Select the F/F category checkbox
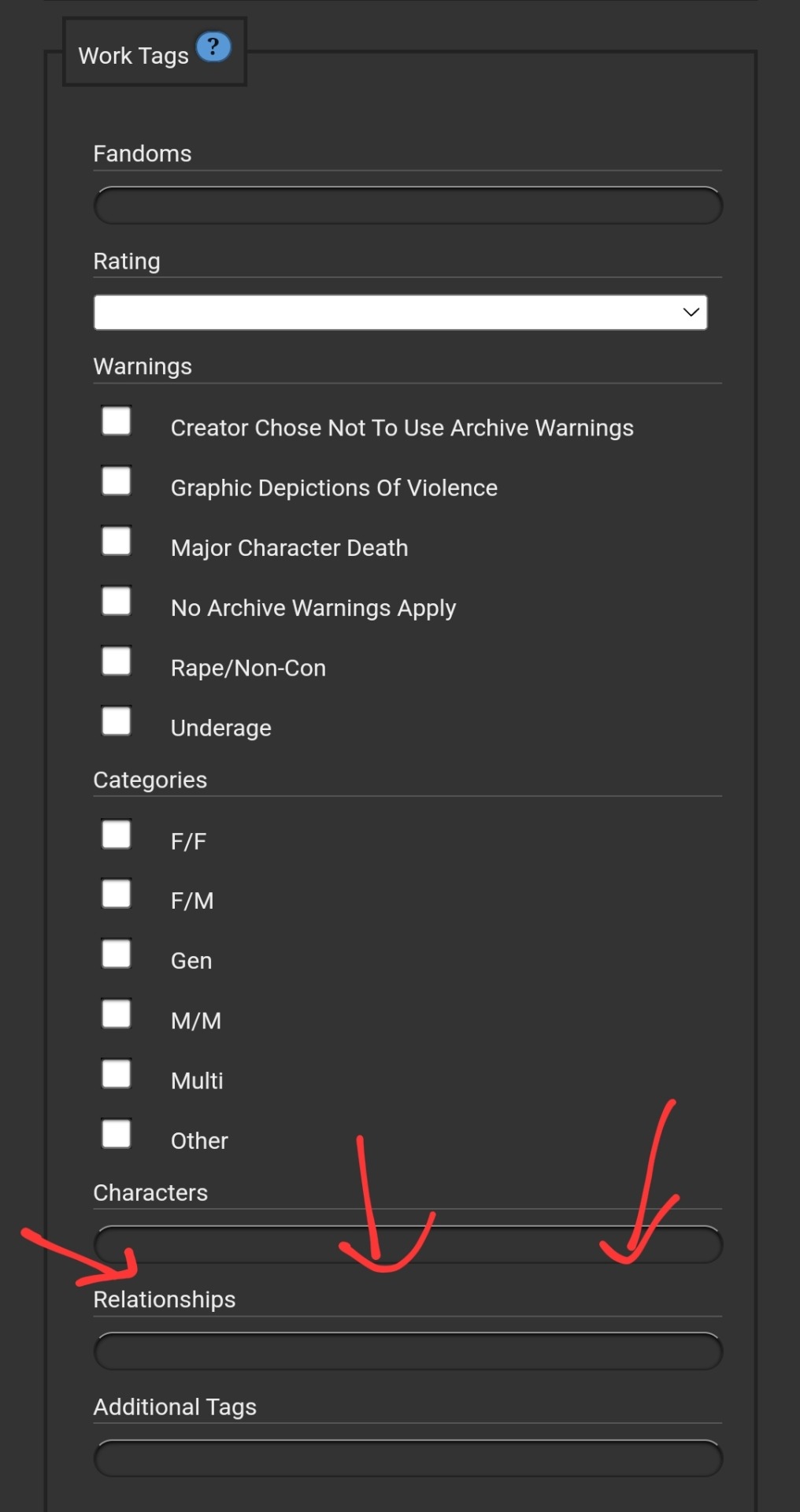 pyautogui.click(x=117, y=835)
